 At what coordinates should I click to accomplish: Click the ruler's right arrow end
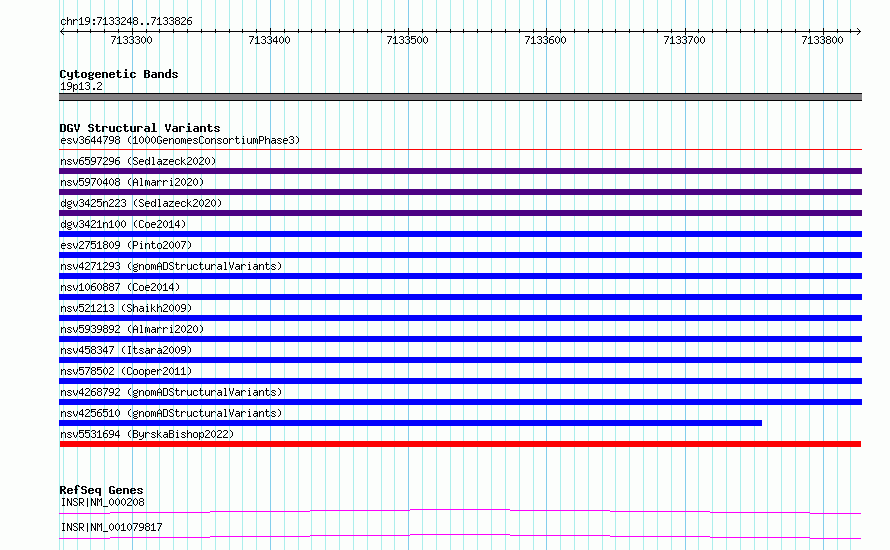858,31
